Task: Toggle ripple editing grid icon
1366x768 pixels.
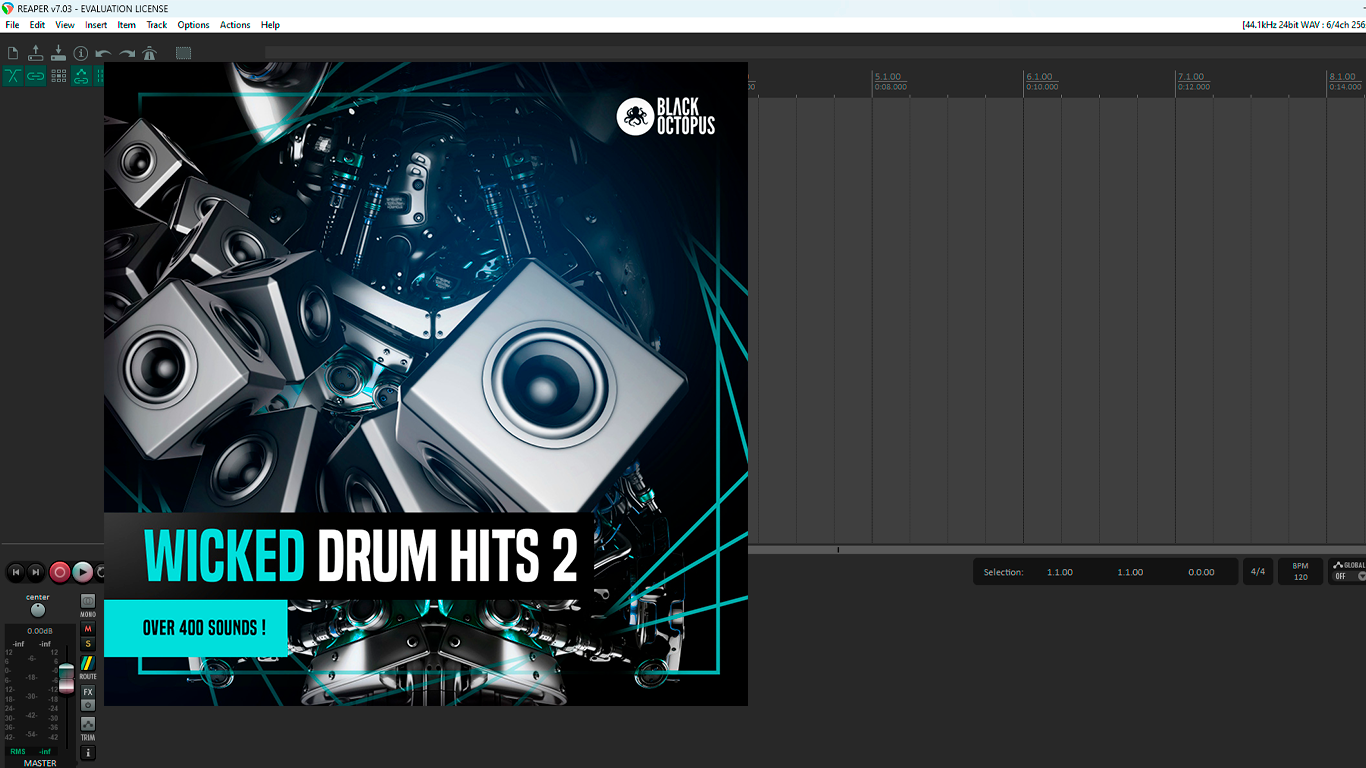Action: pos(58,76)
